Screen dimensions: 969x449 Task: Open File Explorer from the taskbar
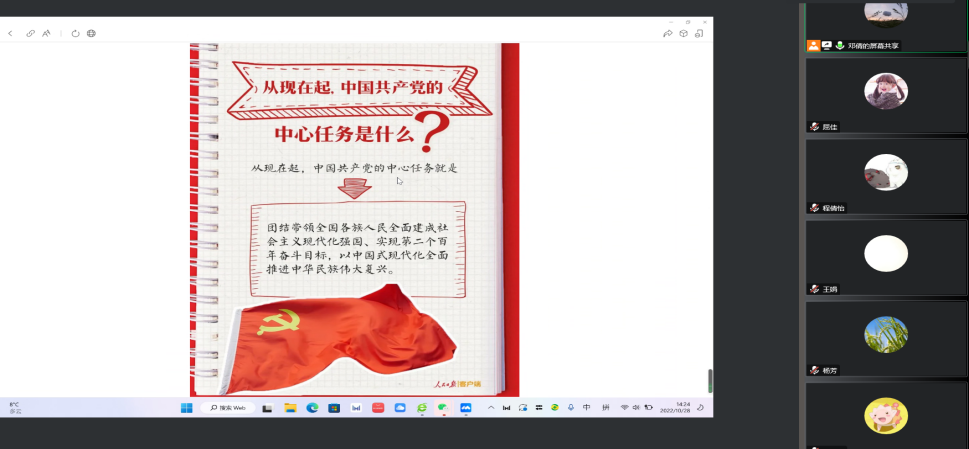290,408
